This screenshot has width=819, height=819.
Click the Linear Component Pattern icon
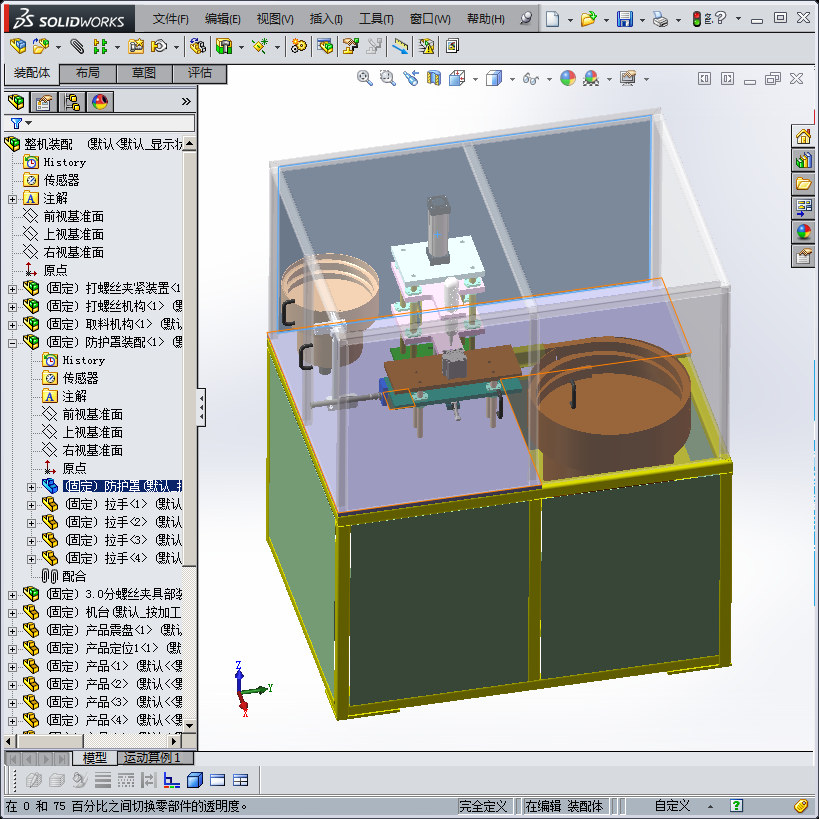[x=99, y=46]
